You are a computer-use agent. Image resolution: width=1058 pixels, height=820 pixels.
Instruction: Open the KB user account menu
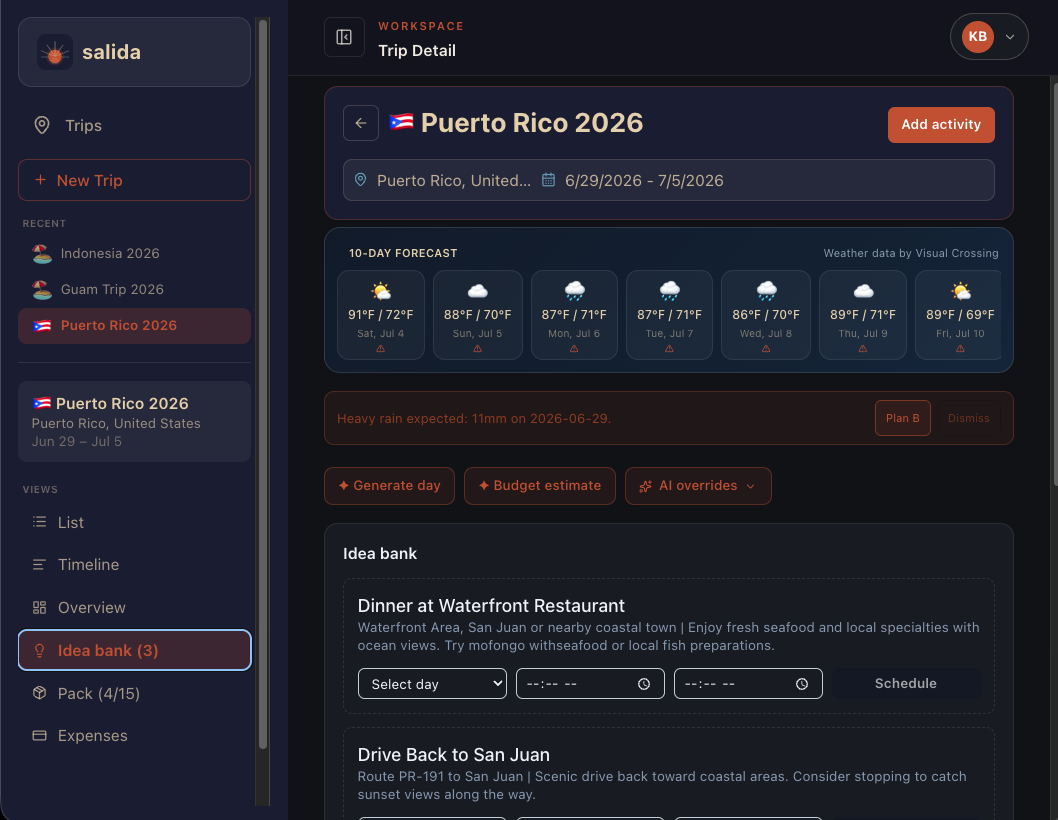point(989,36)
